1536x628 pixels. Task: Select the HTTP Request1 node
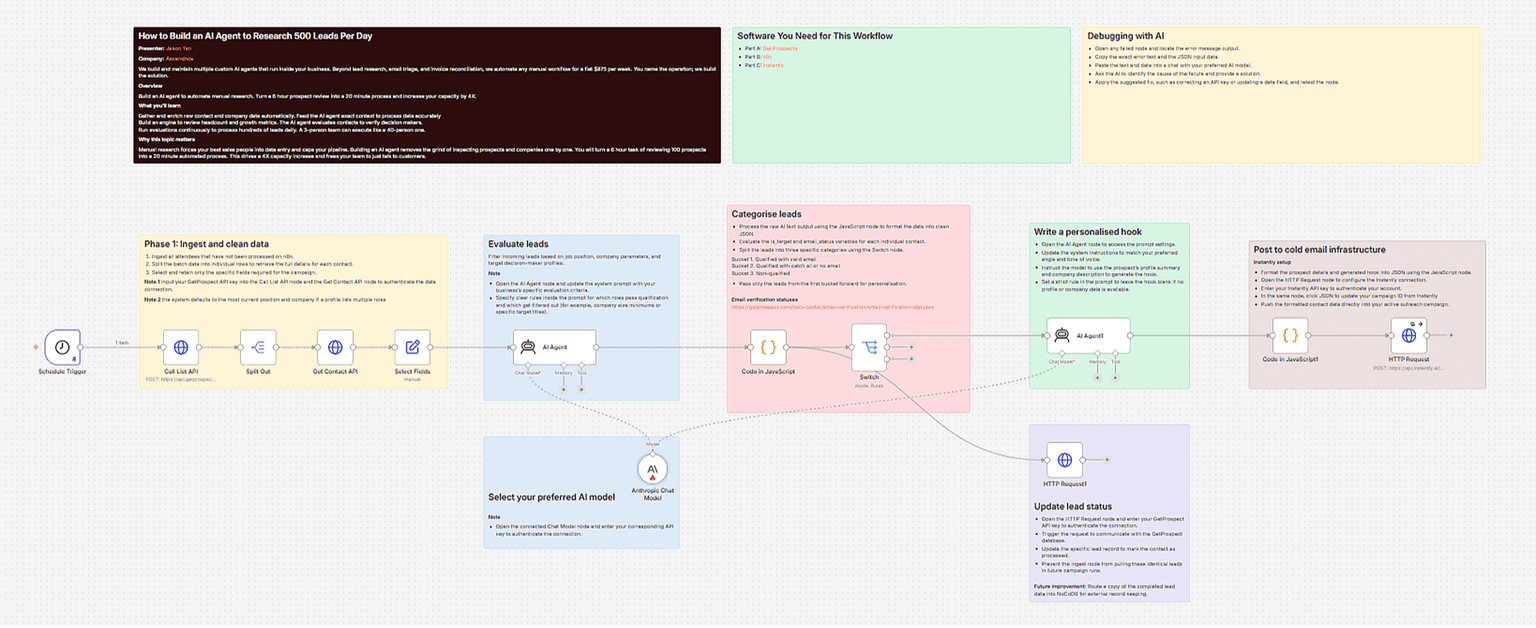pyautogui.click(x=1065, y=459)
